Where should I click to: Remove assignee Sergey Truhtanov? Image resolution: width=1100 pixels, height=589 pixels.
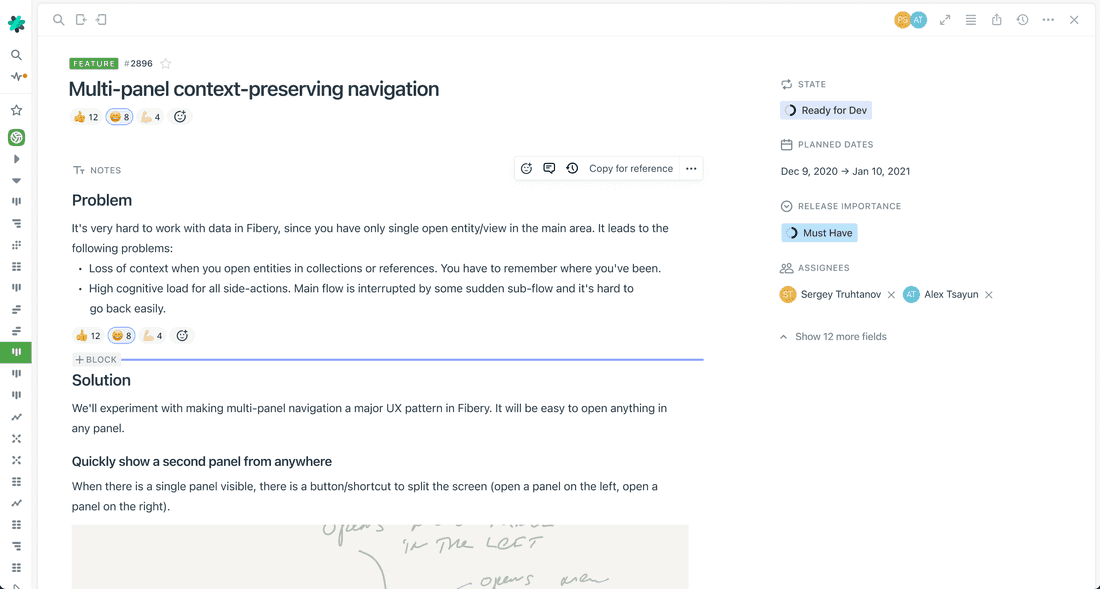[x=891, y=295]
